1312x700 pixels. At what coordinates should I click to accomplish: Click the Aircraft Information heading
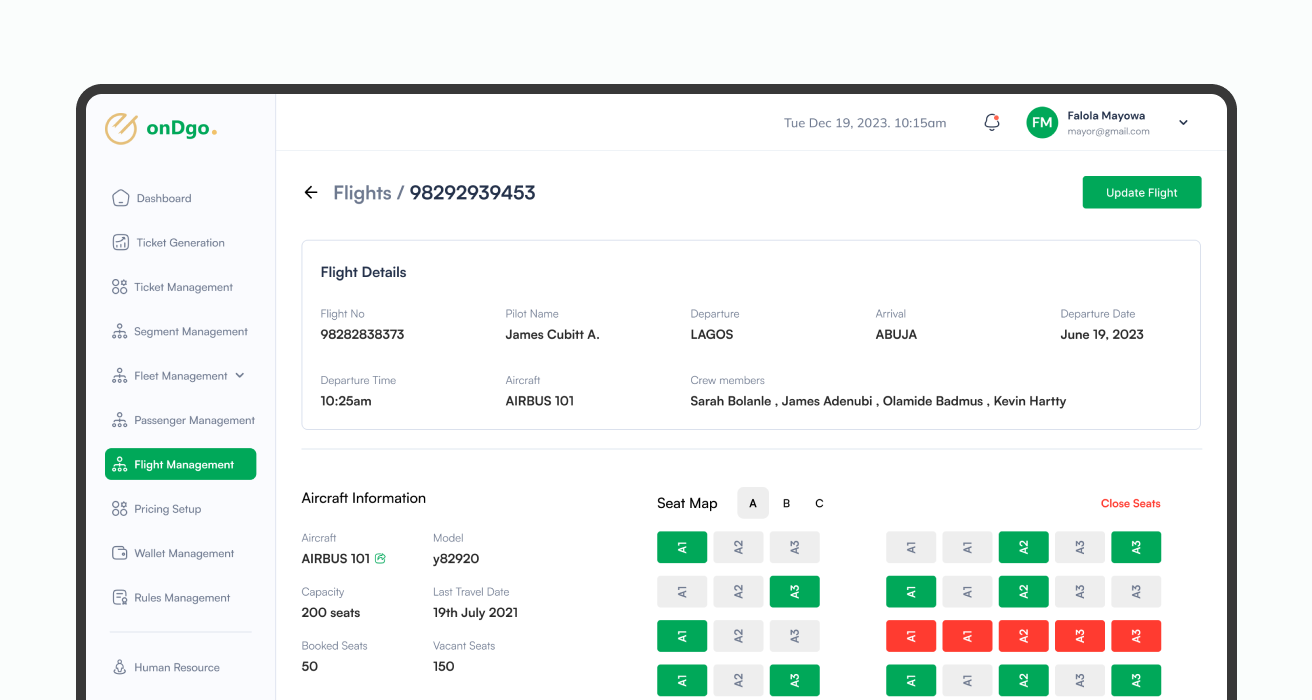pos(364,498)
